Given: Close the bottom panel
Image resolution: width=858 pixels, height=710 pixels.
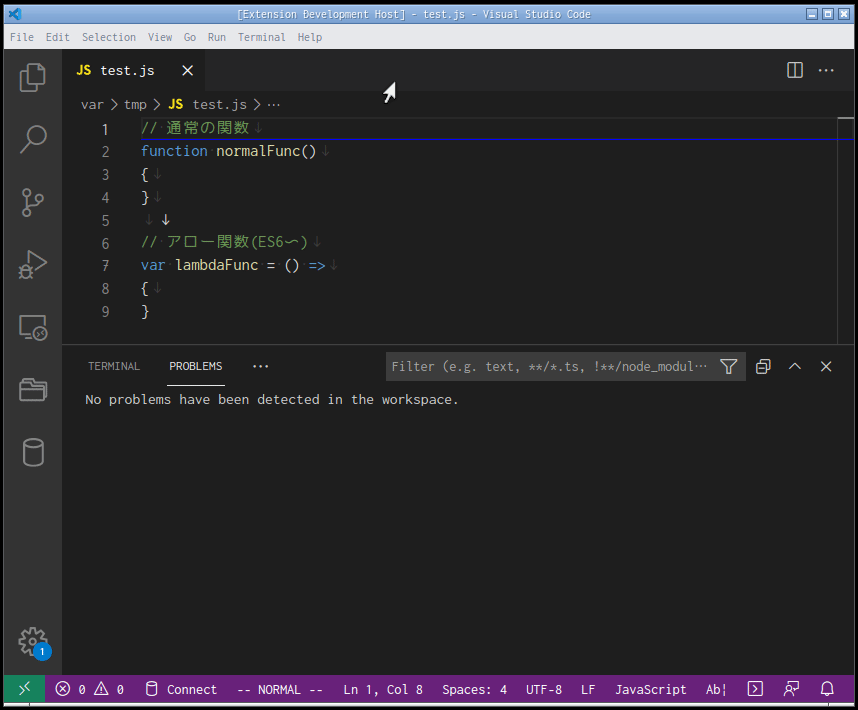Looking at the screenshot, I should (x=826, y=366).
